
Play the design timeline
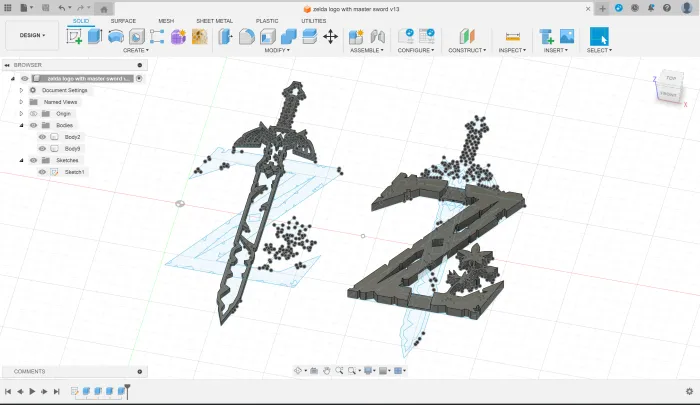click(x=32, y=392)
